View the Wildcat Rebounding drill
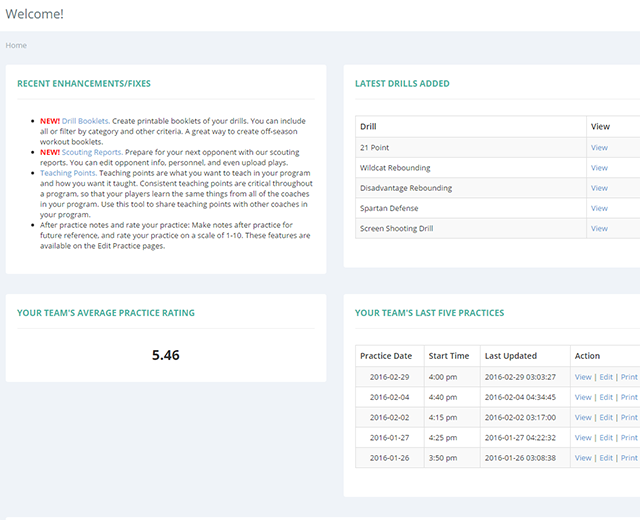Viewport: 640px width, 520px height. (599, 168)
